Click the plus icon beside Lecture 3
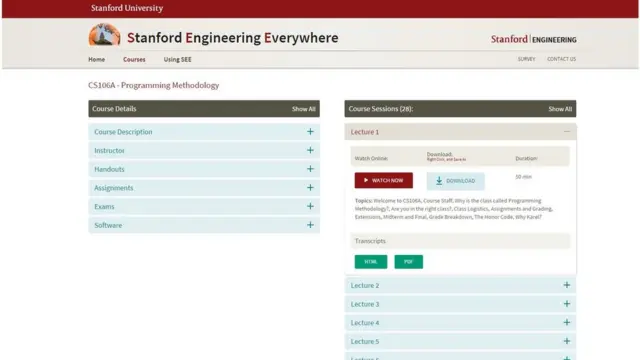Screen dimensions: 640x360 pos(567,304)
